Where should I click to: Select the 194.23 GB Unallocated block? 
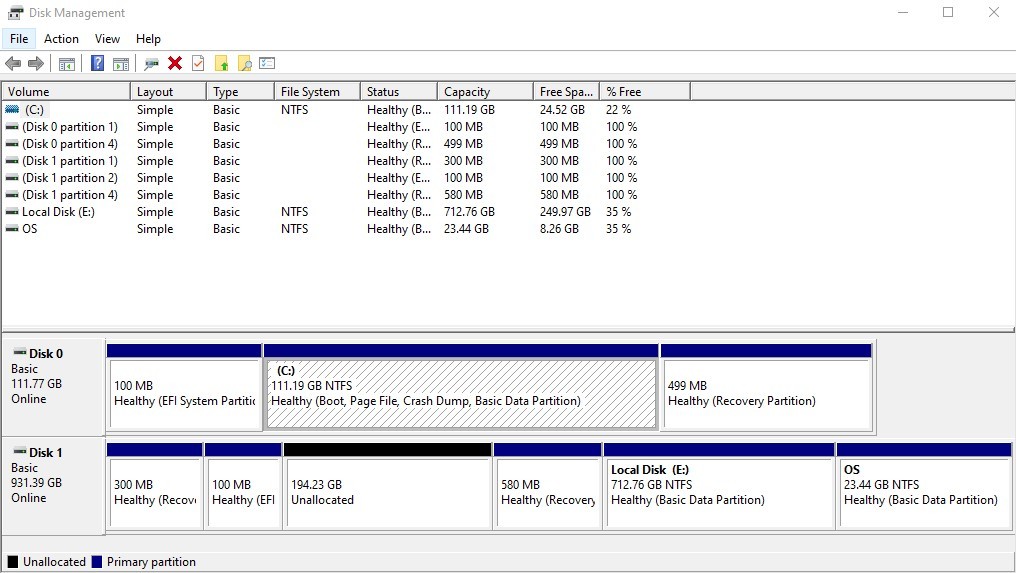point(387,486)
